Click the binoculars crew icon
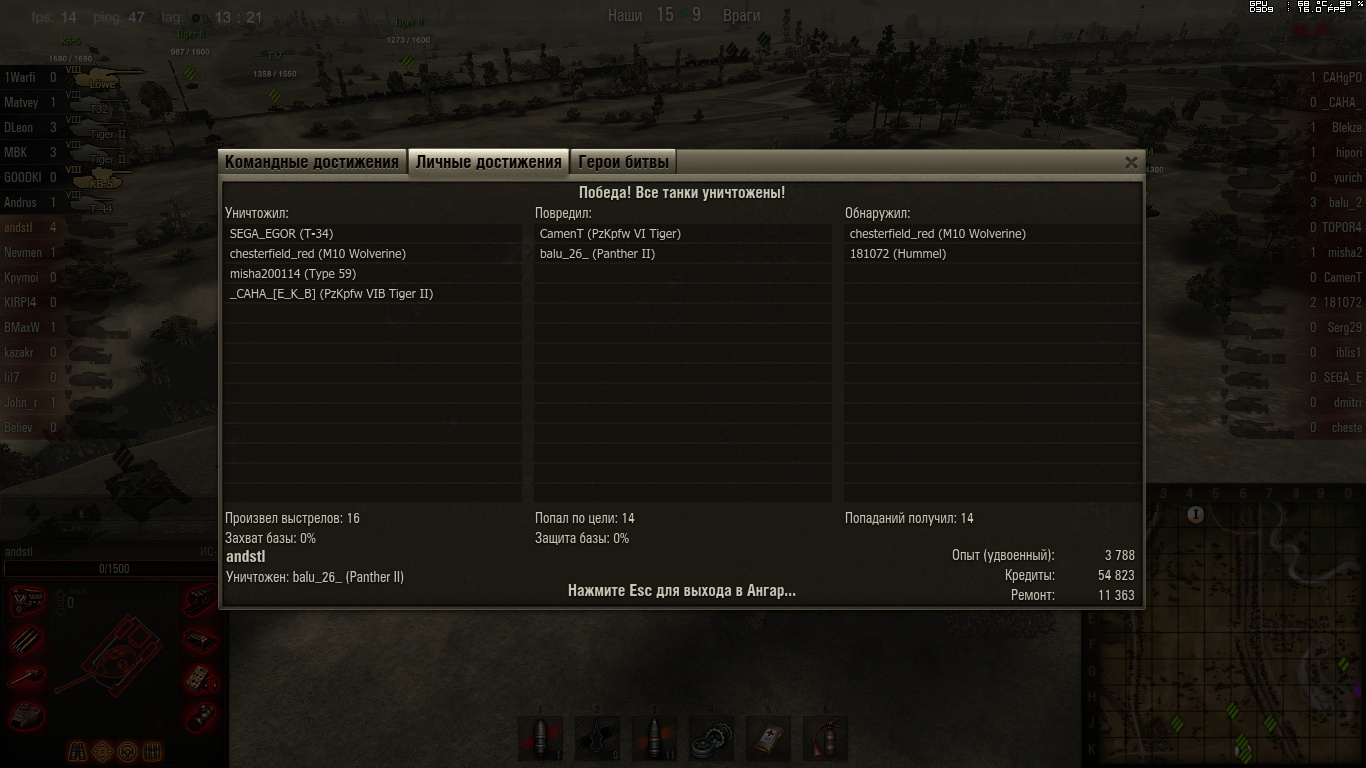This screenshot has width=1366, height=768. pyautogui.click(x=78, y=751)
